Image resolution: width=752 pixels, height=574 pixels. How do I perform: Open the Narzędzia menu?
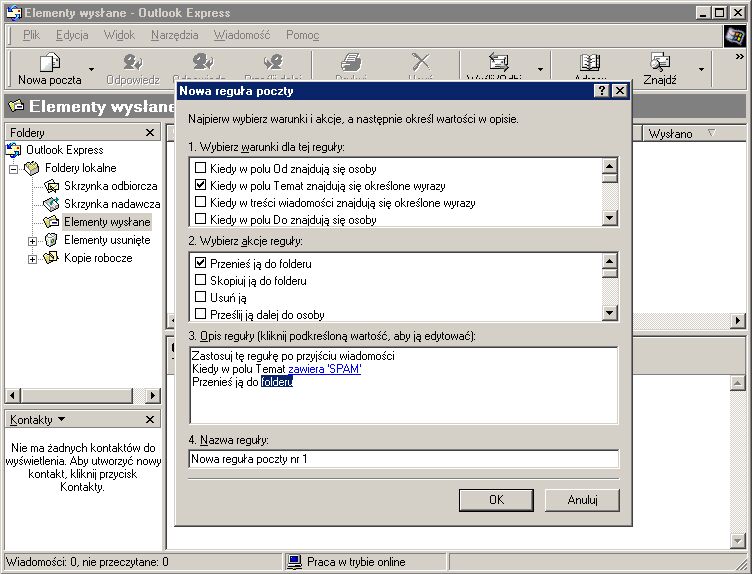tap(175, 35)
